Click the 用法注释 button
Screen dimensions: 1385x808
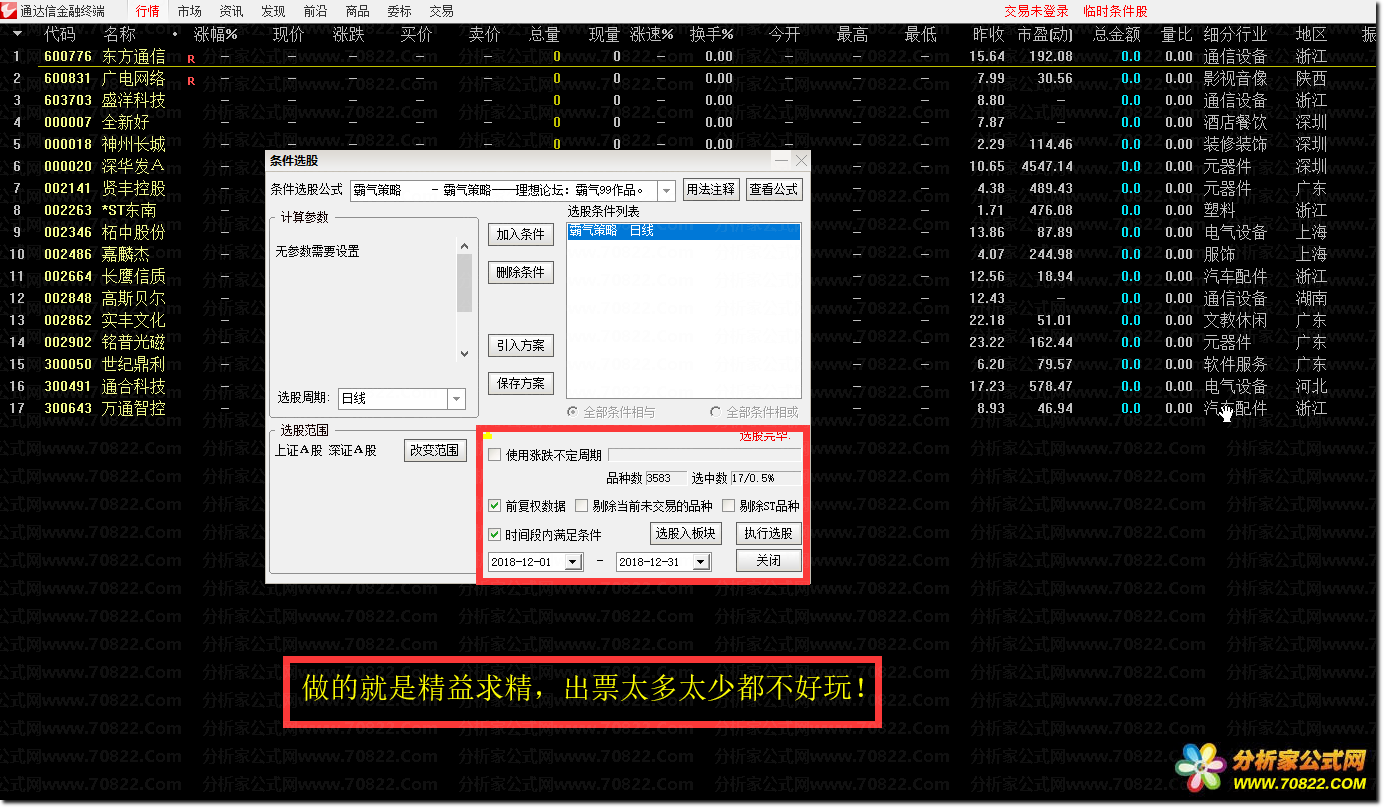tap(711, 189)
